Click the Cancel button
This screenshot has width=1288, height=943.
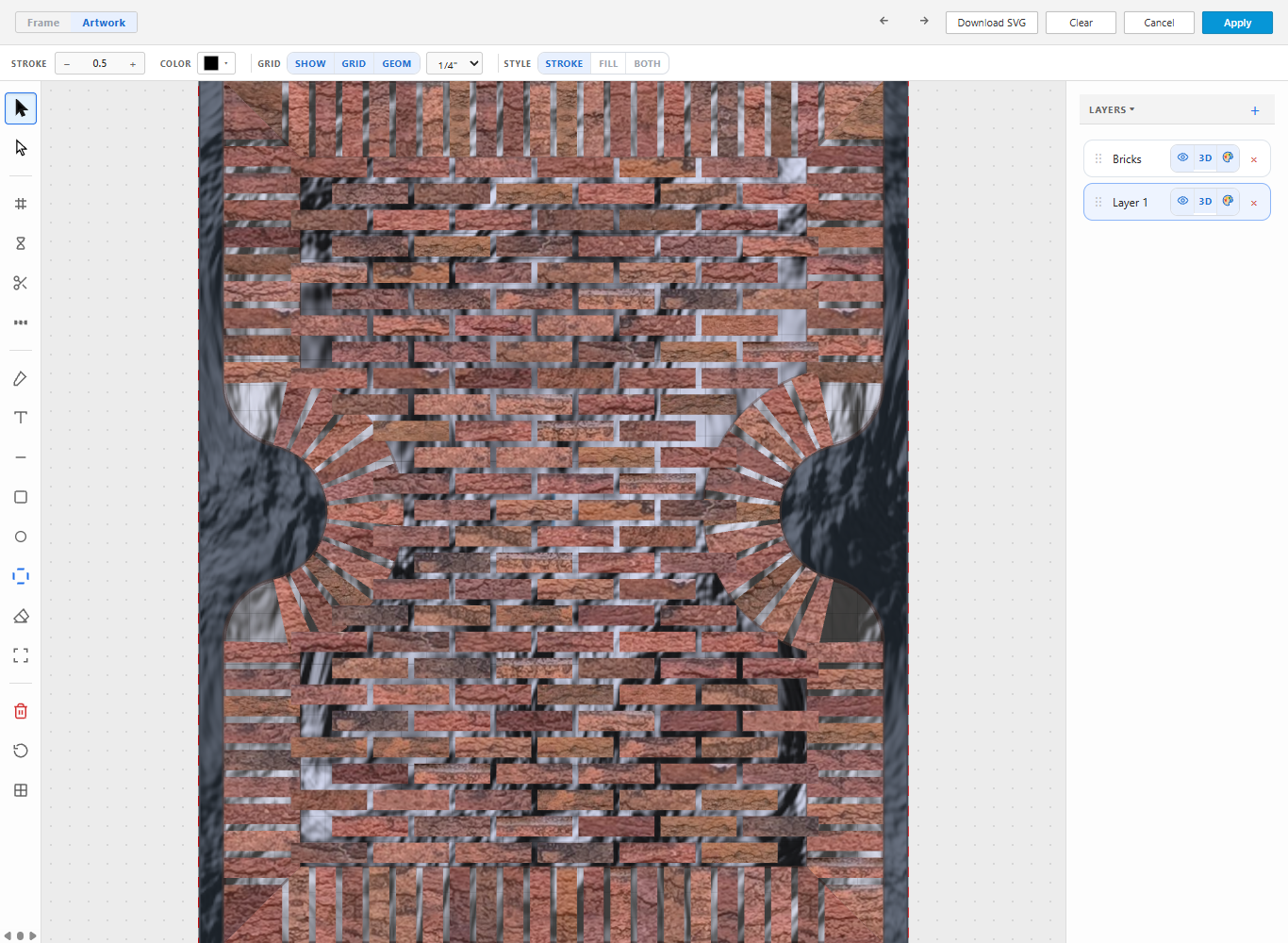(x=1159, y=23)
